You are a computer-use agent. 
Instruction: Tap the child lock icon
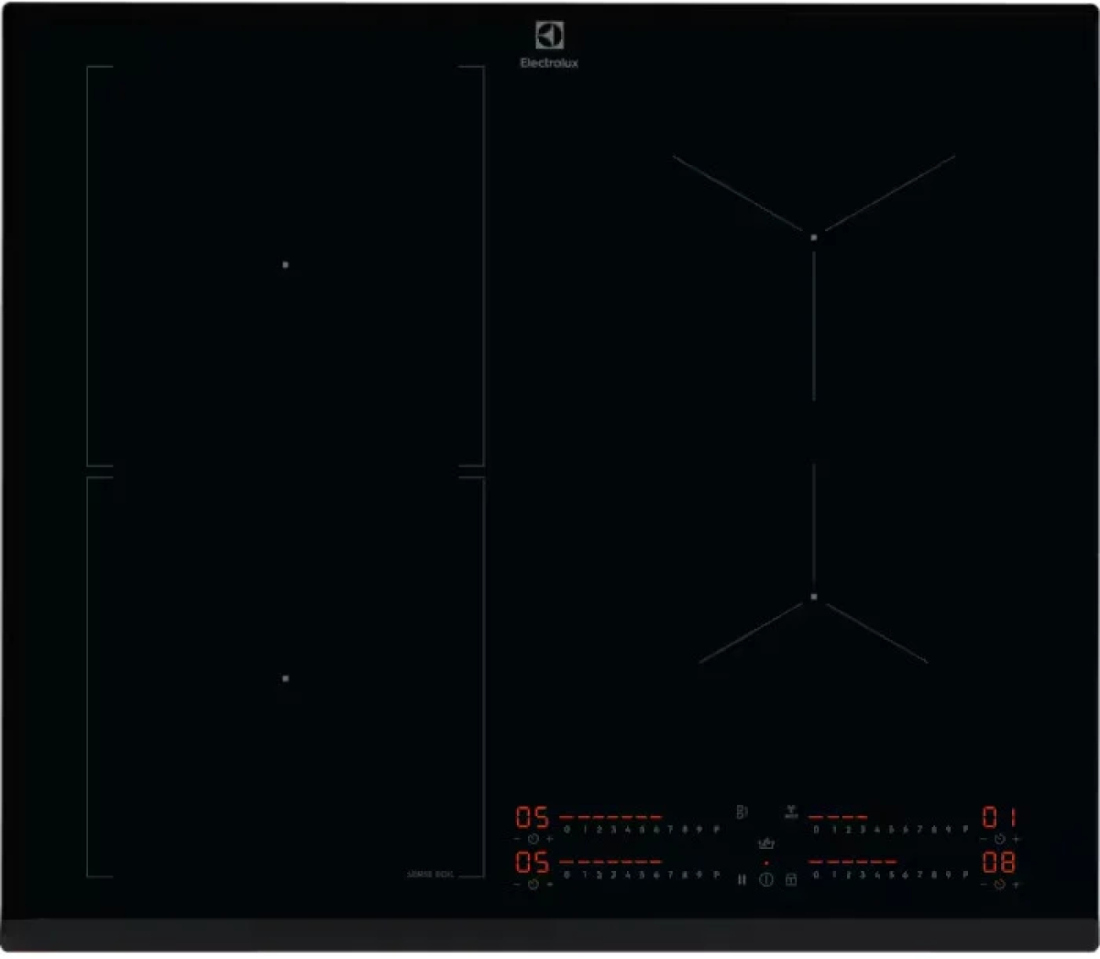[791, 880]
